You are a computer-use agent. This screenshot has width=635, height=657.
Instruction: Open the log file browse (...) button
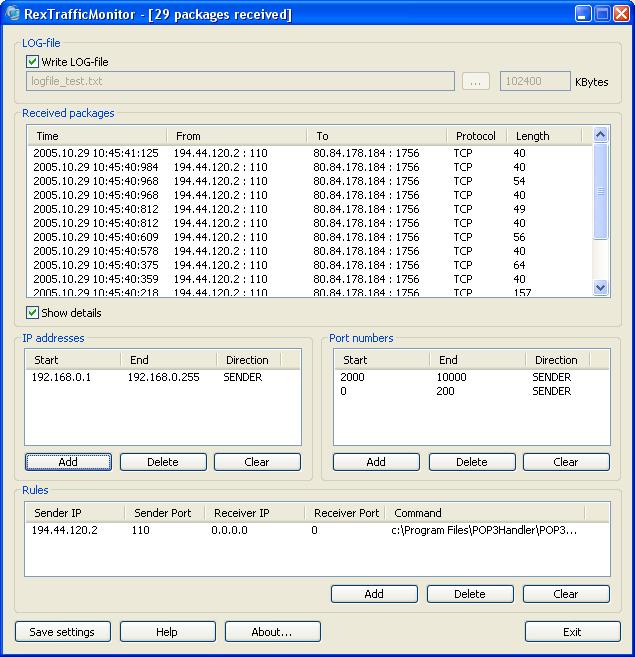click(476, 81)
